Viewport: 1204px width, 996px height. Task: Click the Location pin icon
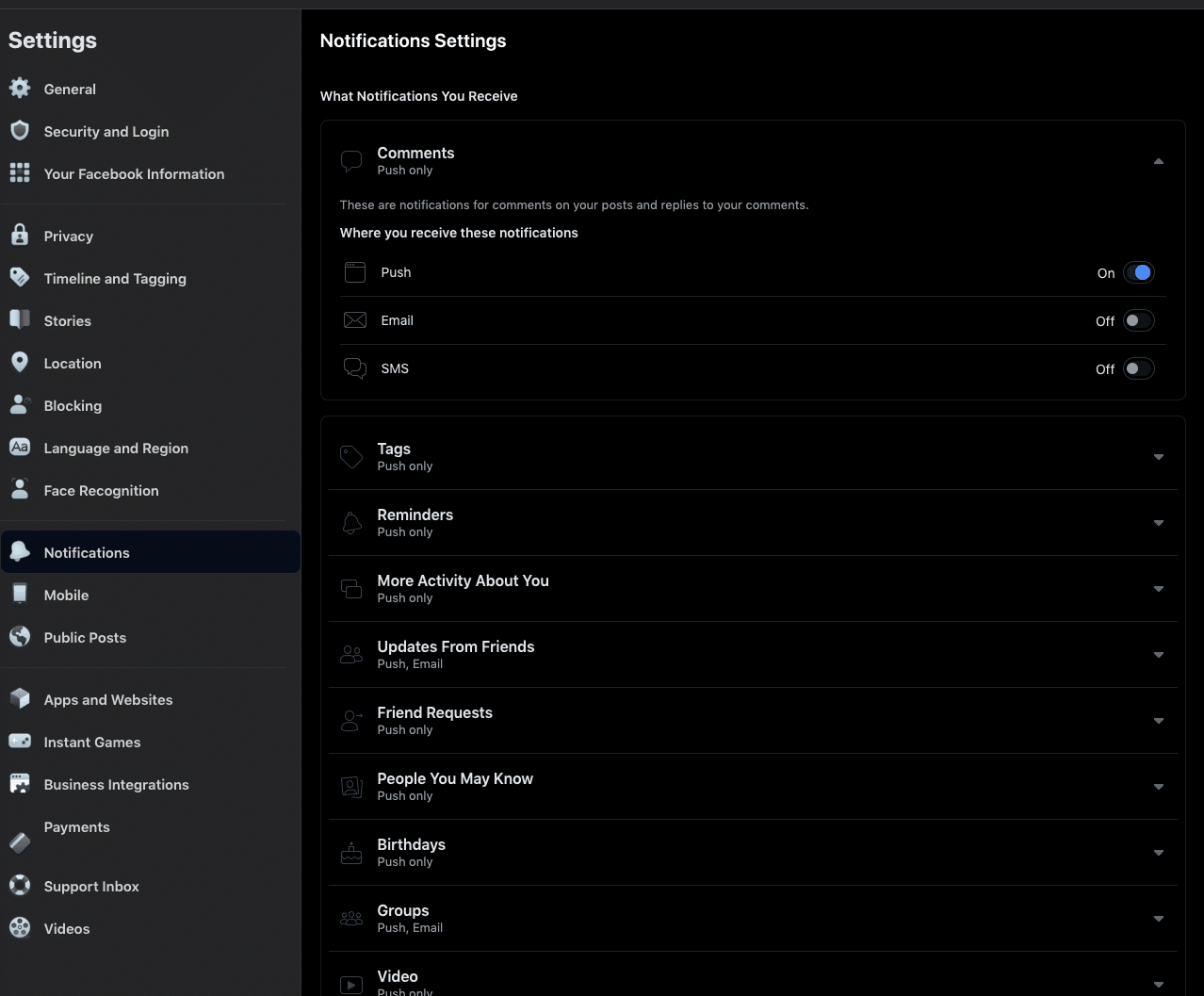click(20, 363)
